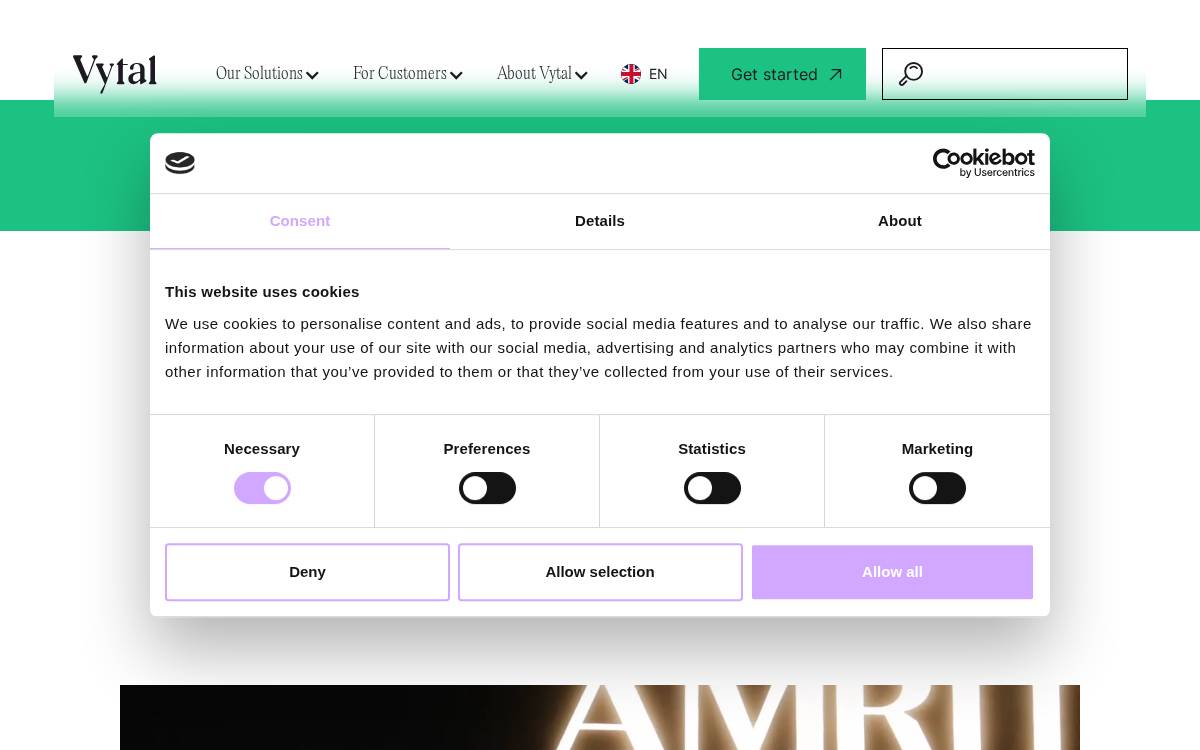This screenshot has height=750, width=1200.
Task: Click the search magnifier icon
Action: 911,74
